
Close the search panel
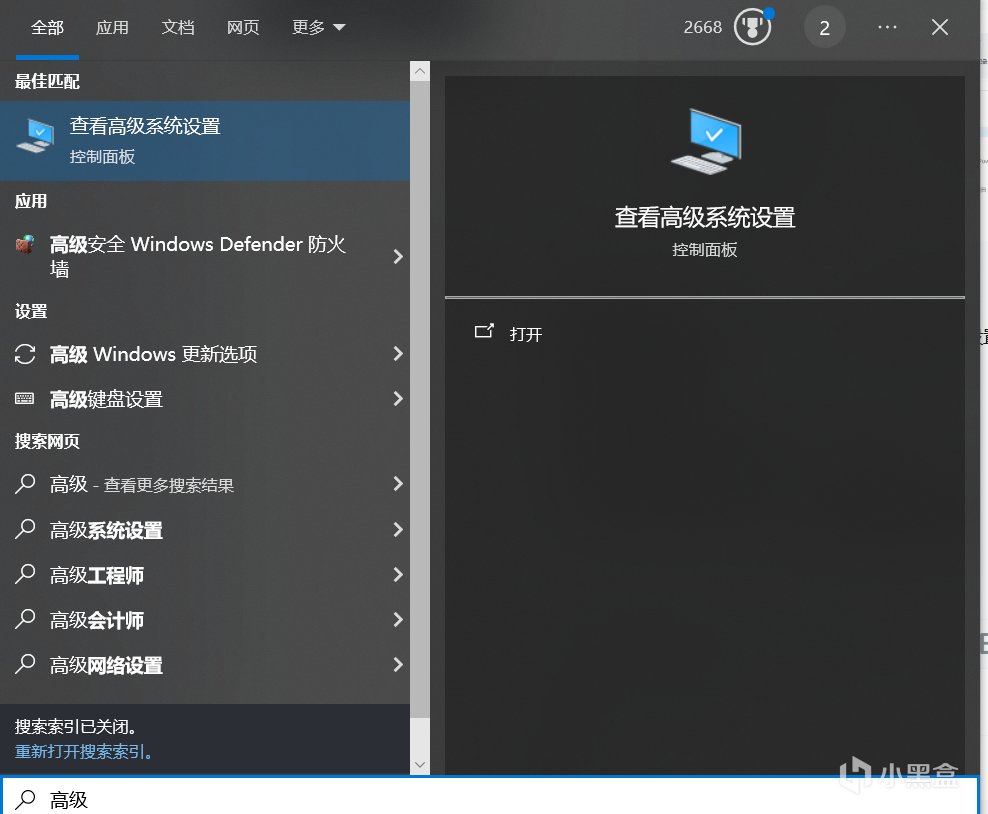point(939,27)
